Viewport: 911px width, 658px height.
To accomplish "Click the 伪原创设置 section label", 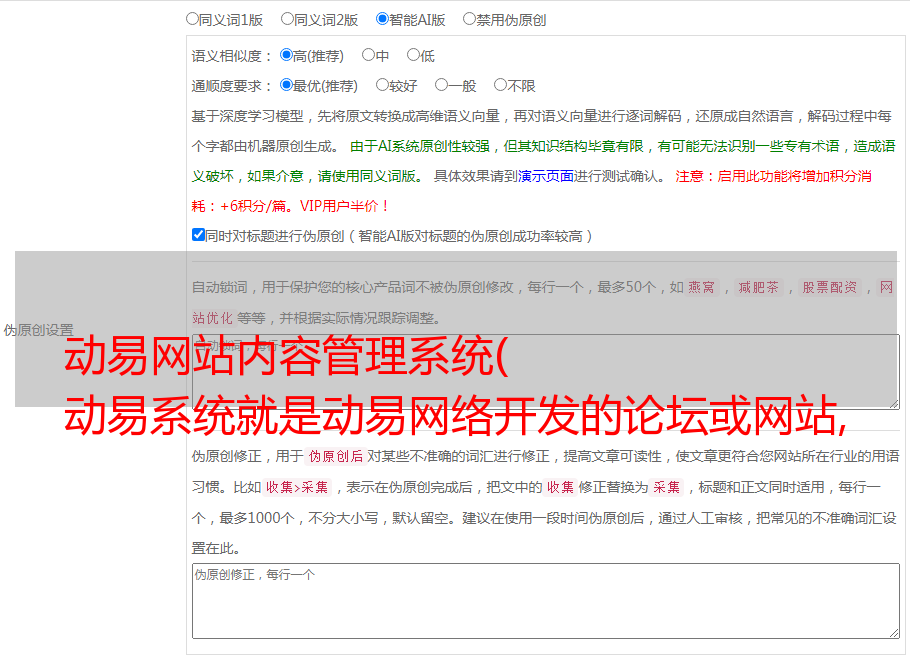I will click(x=39, y=330).
